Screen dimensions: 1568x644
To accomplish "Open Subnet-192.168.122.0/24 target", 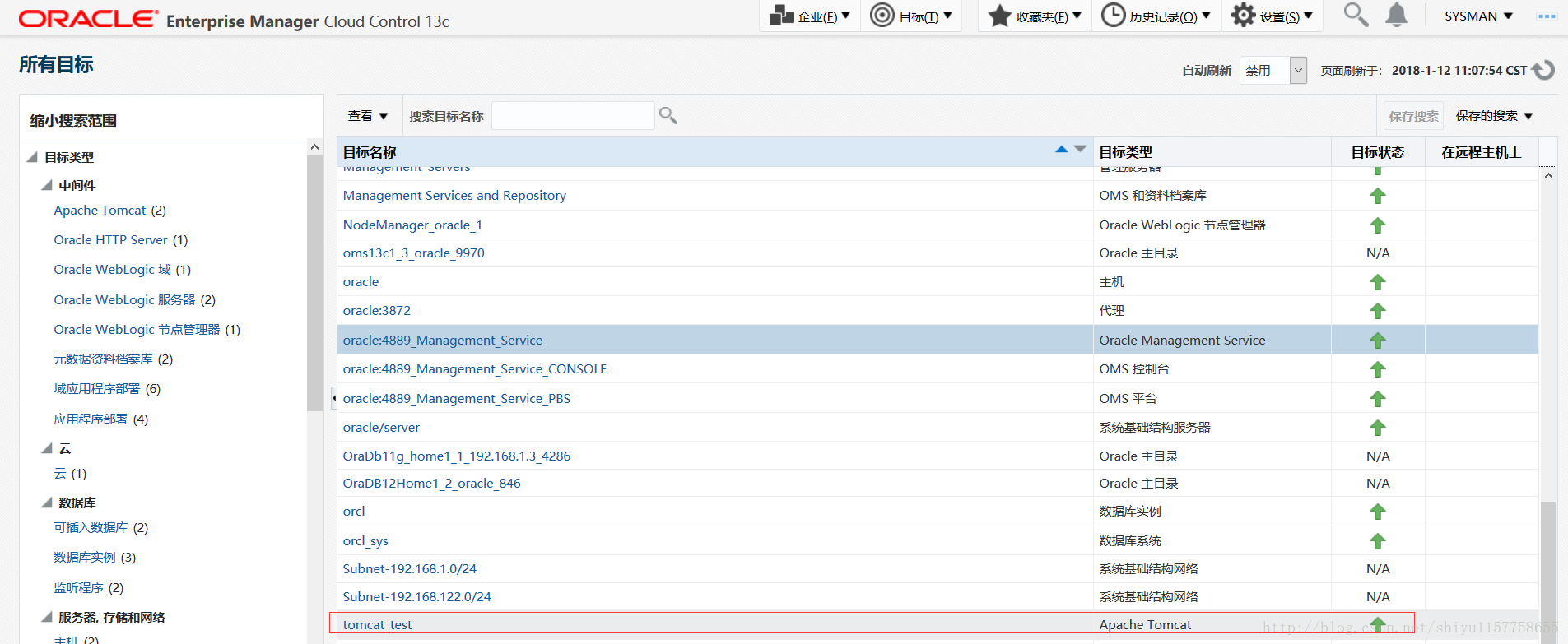I will tap(416, 597).
